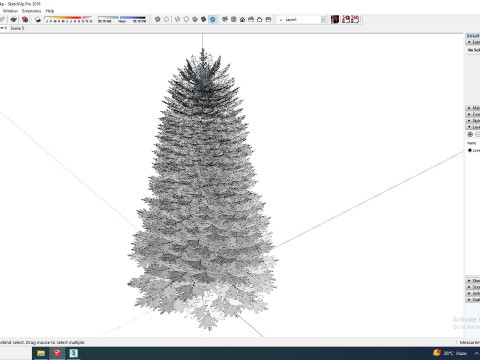Select the X-Ray face style icon
Viewport: 480px width, 360px height.
(x=158, y=19)
